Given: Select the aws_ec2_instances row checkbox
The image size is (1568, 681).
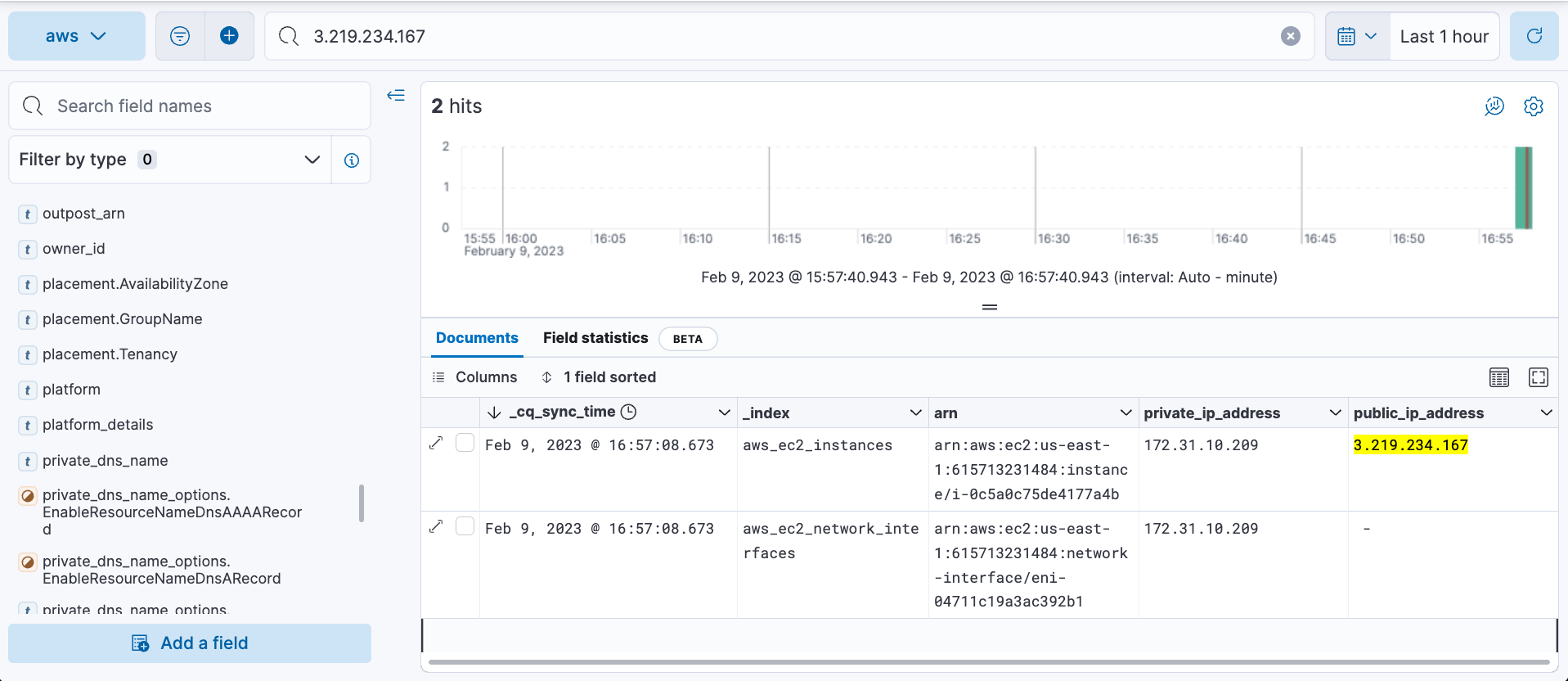Looking at the screenshot, I should click(x=465, y=443).
